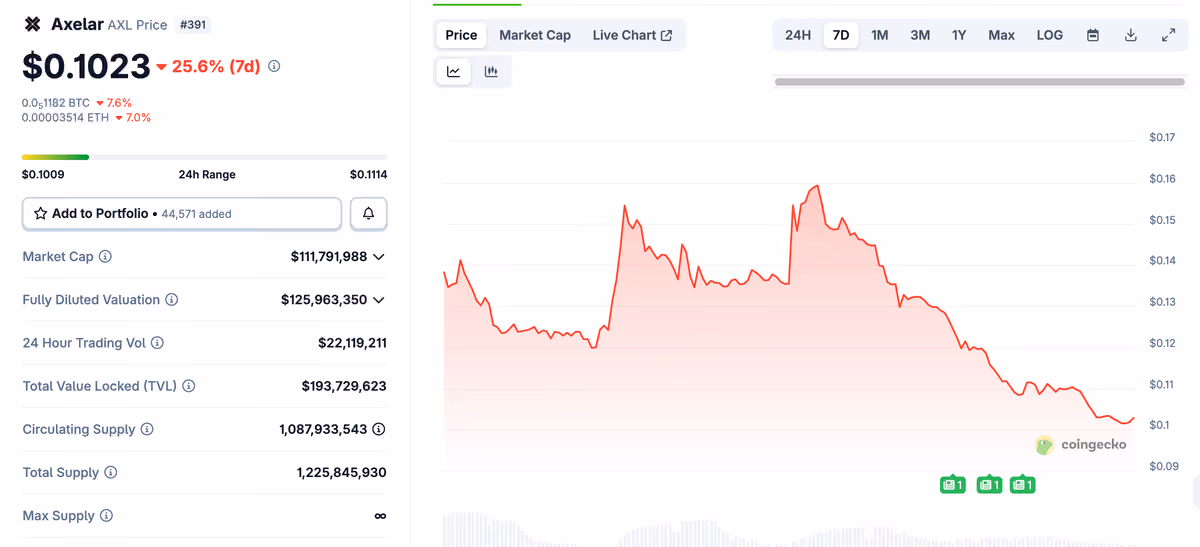Switch to the Price tab
This screenshot has width=1200, height=547.
461,35
